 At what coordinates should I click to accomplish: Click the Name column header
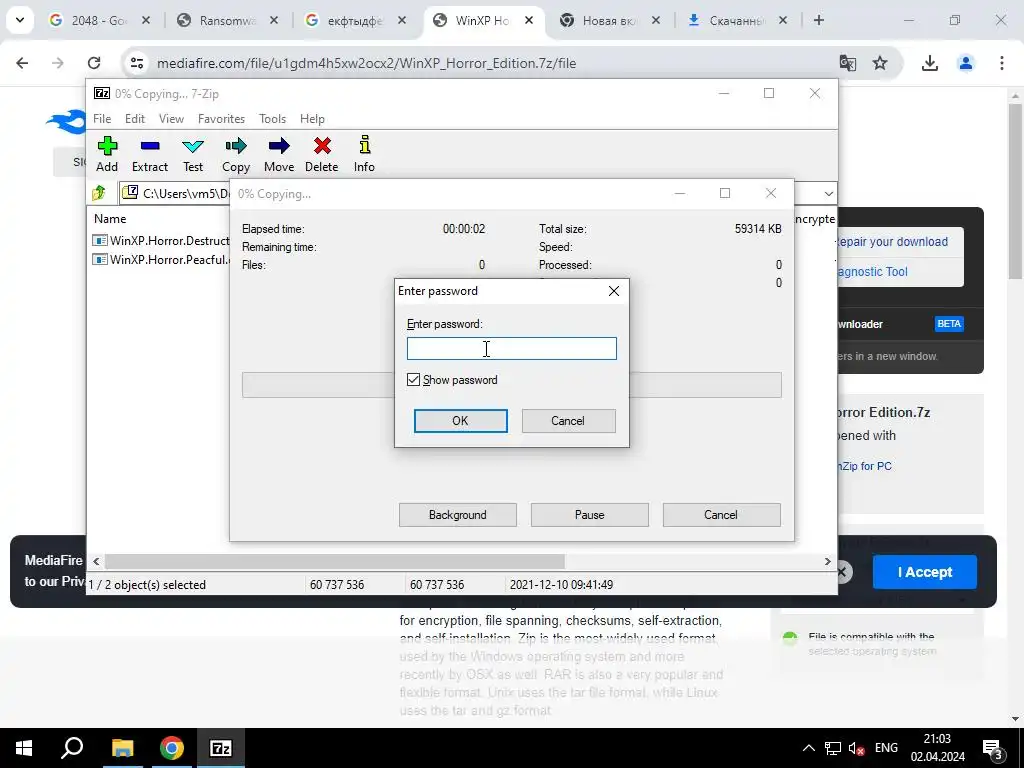(110, 219)
